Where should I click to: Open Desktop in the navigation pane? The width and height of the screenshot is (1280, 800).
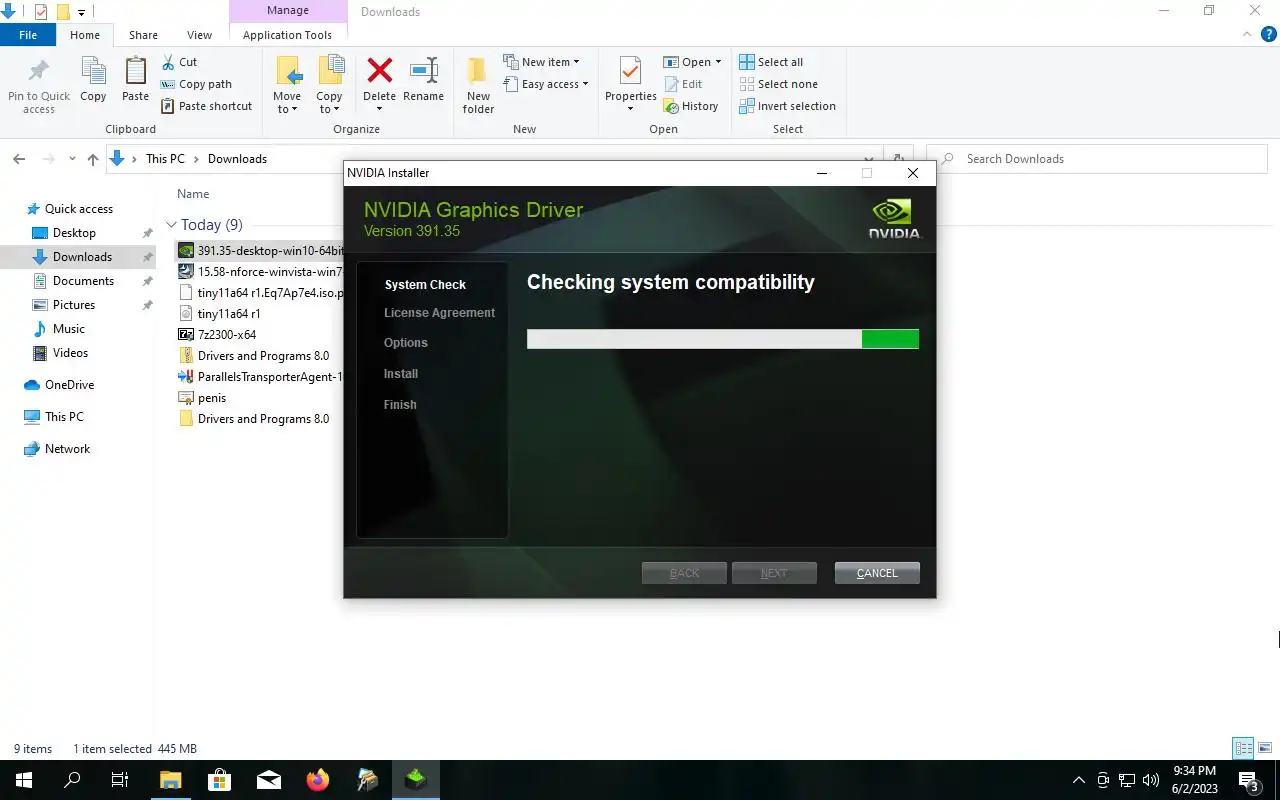(x=74, y=233)
